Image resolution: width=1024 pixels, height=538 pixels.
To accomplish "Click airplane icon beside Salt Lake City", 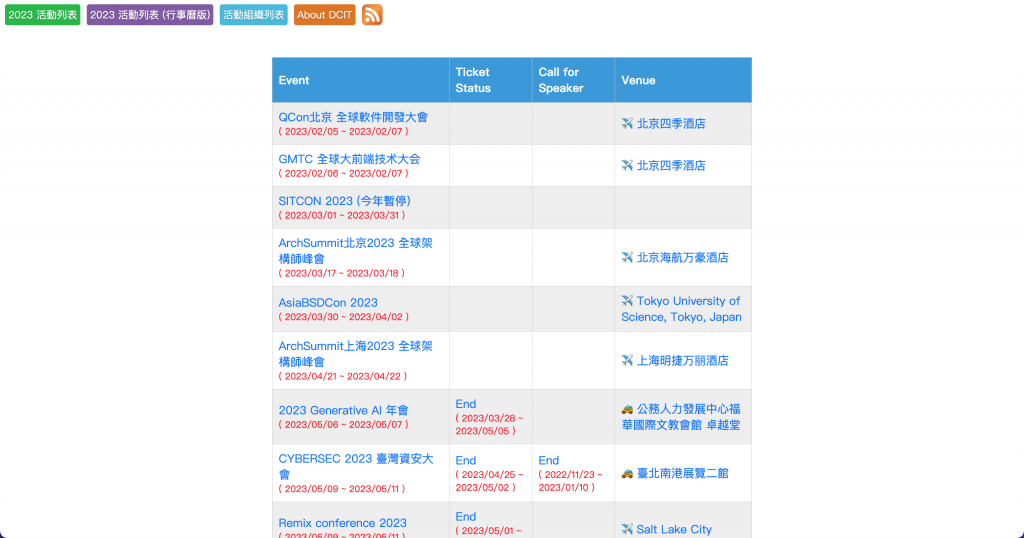I will point(627,530).
